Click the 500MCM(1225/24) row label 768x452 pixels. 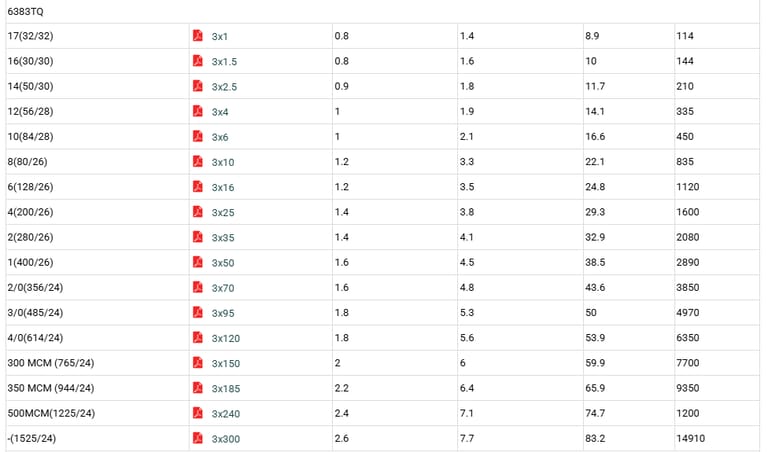click(x=51, y=413)
